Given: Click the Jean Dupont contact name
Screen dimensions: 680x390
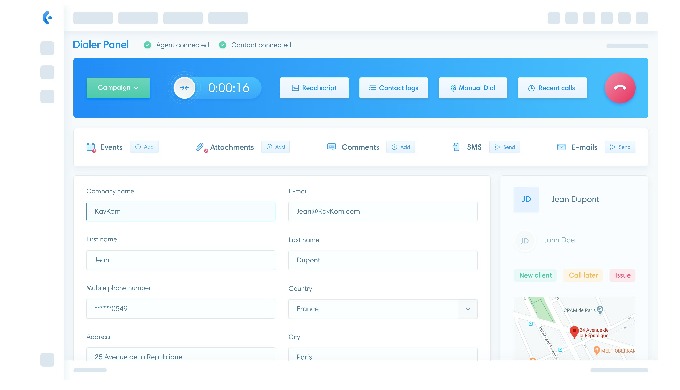Looking at the screenshot, I should click(575, 199).
